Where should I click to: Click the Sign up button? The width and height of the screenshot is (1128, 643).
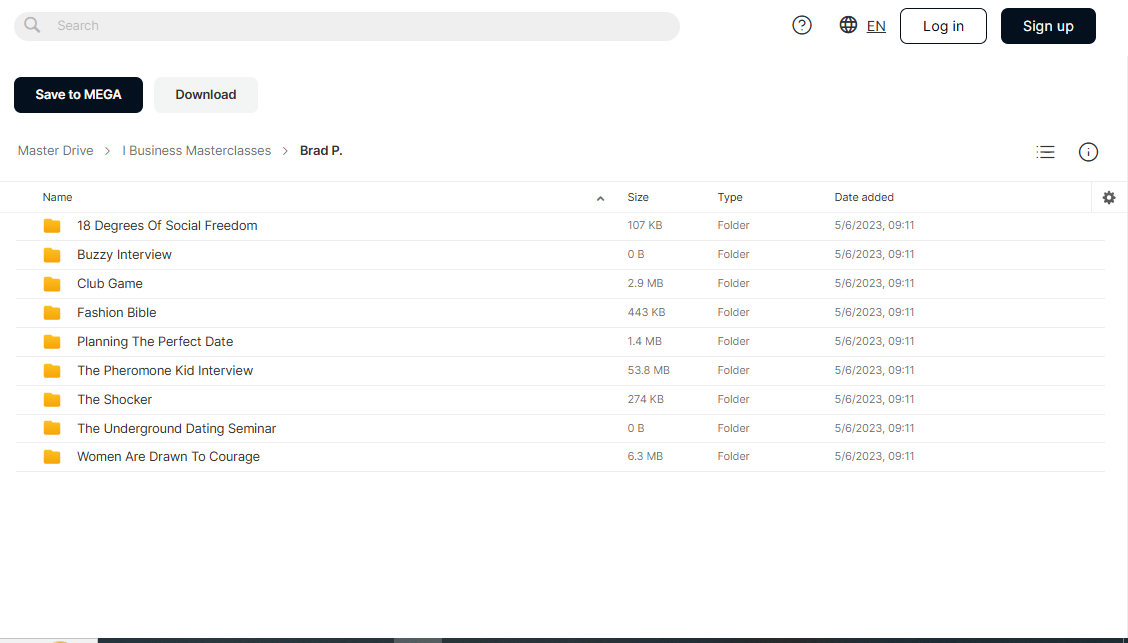[x=1048, y=26]
